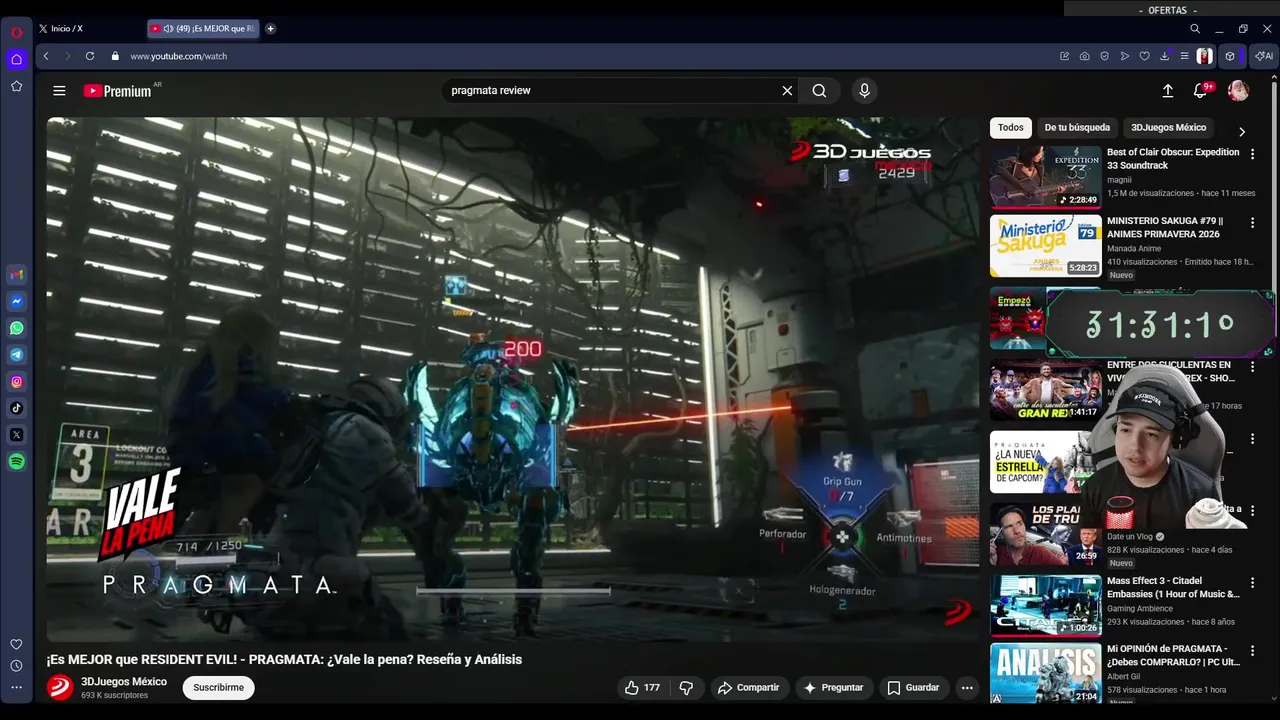The width and height of the screenshot is (1280, 720).
Task: Open Instagram in the Opera sidebar
Action: (16, 381)
